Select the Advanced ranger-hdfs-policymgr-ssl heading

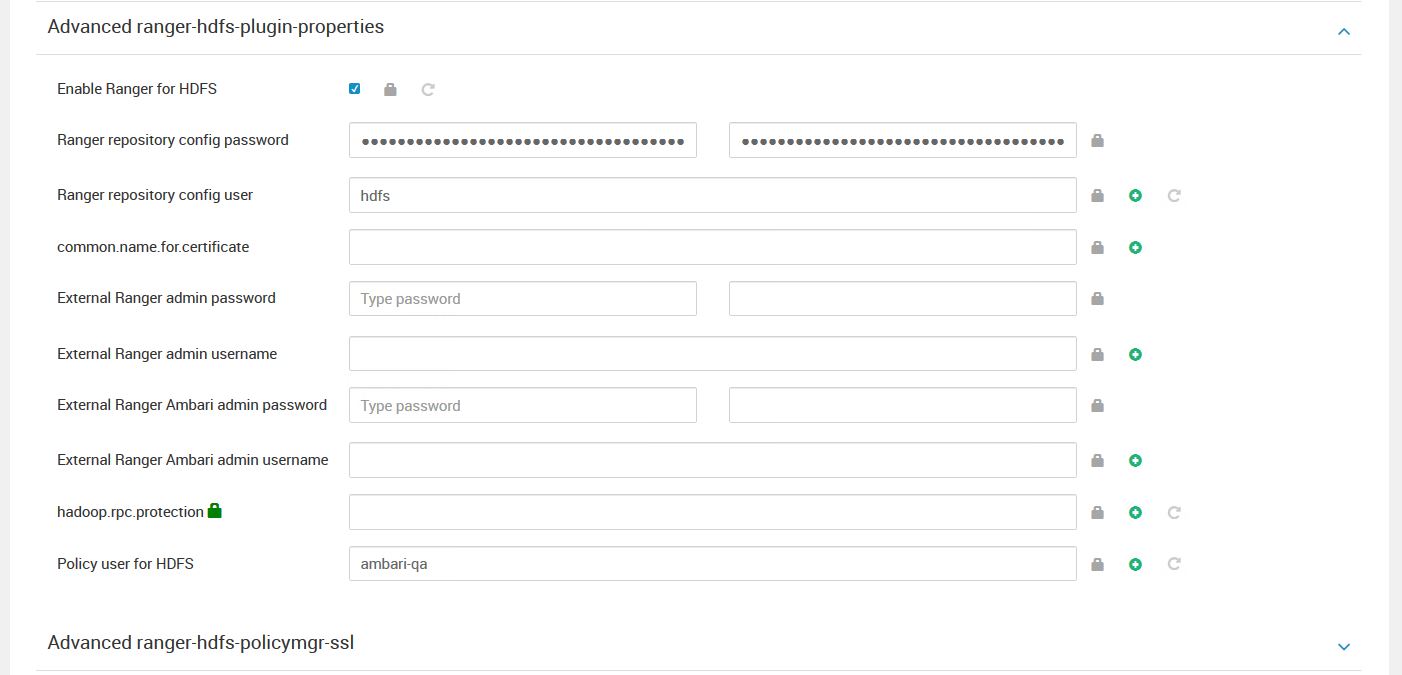200,643
